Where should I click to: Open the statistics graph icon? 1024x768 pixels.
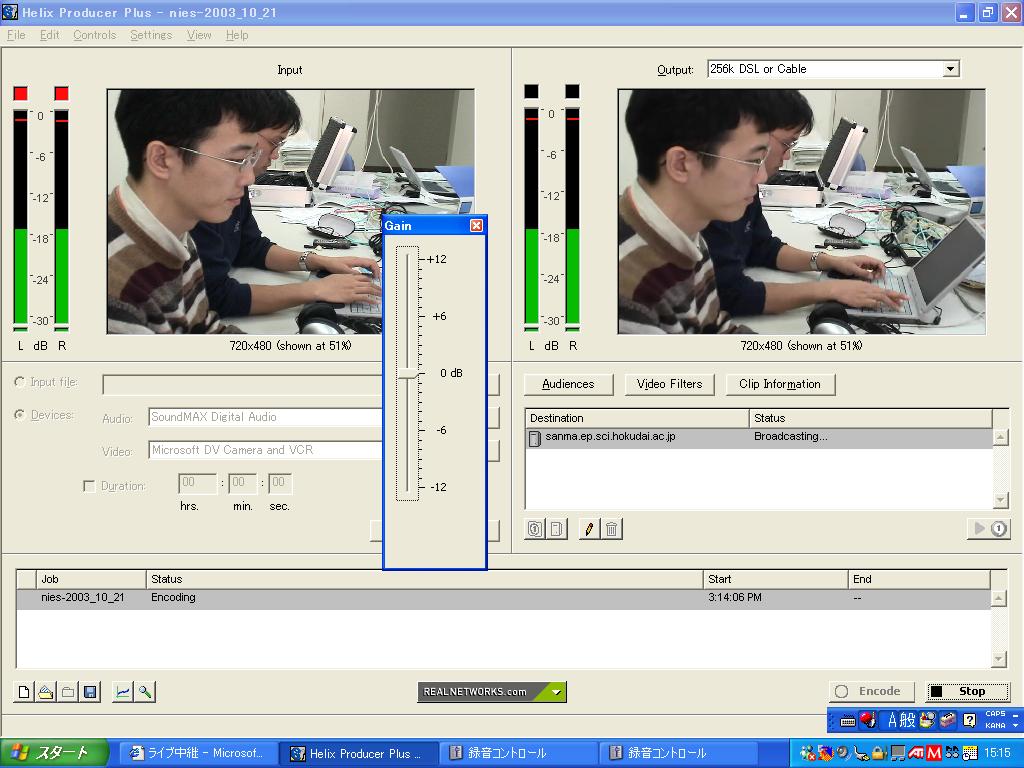pos(122,692)
